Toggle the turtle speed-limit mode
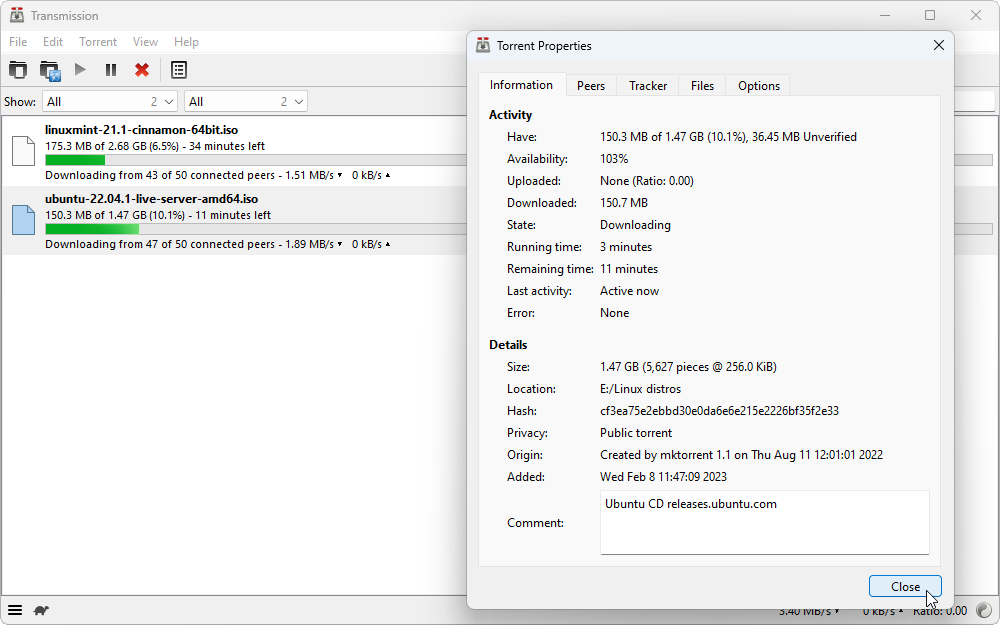This screenshot has width=1000, height=625. point(42,610)
